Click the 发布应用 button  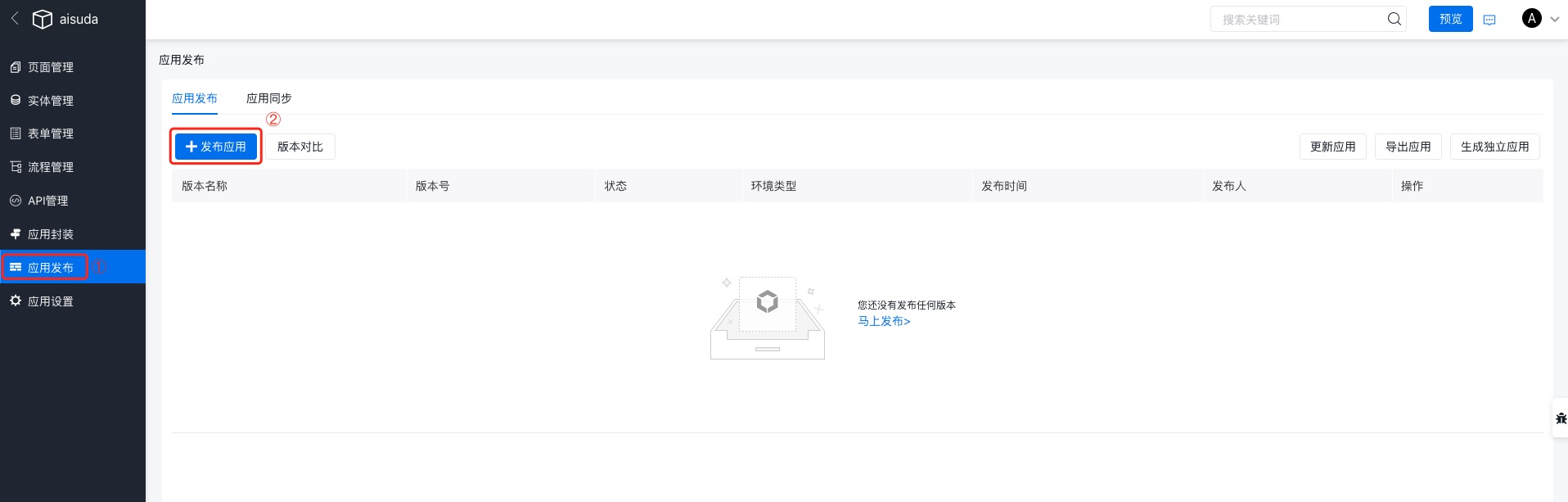point(216,147)
